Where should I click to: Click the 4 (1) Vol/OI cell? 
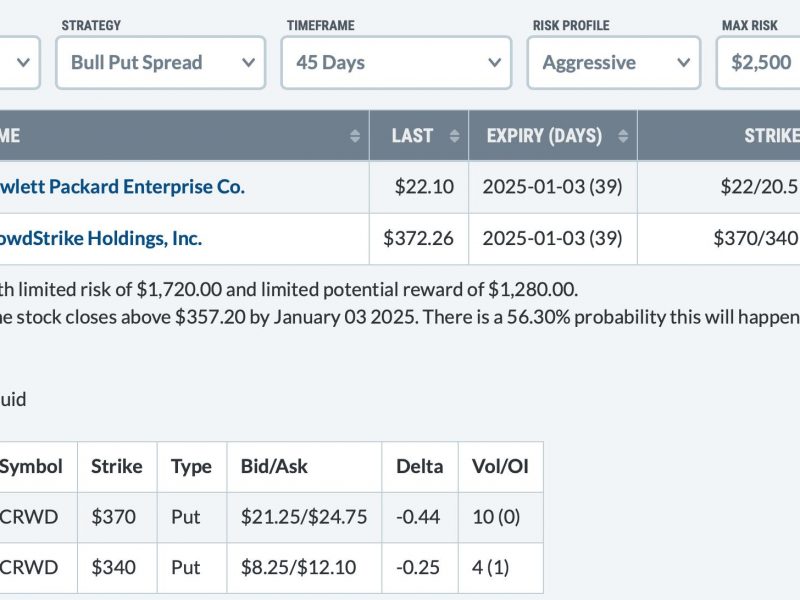[x=501, y=568]
